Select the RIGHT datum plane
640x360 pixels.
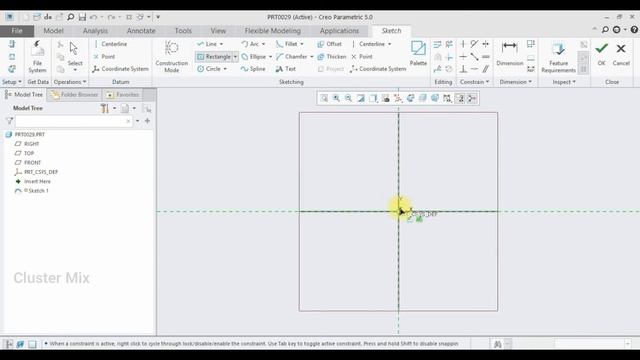click(x=27, y=144)
